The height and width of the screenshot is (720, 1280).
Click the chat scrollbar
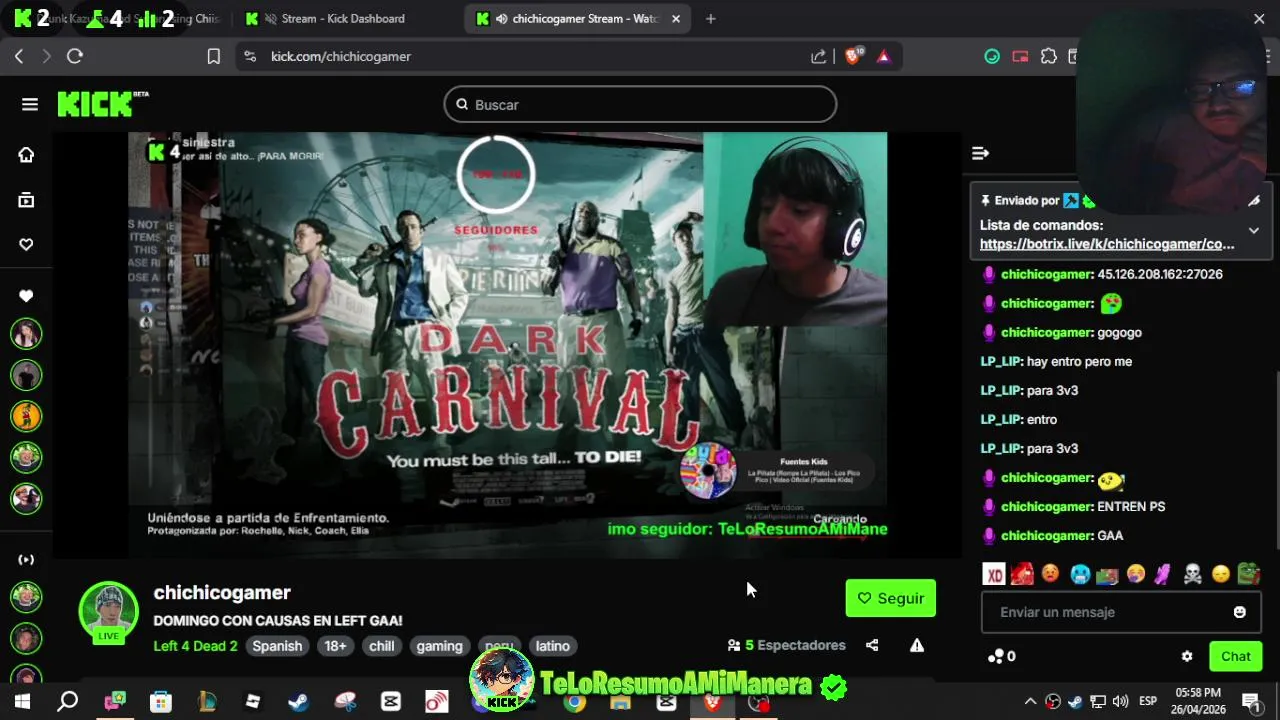point(1276,460)
